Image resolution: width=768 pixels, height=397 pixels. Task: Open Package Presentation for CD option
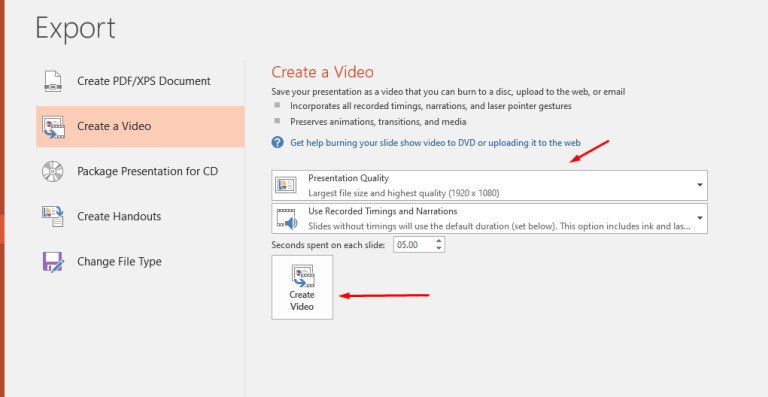click(140, 171)
